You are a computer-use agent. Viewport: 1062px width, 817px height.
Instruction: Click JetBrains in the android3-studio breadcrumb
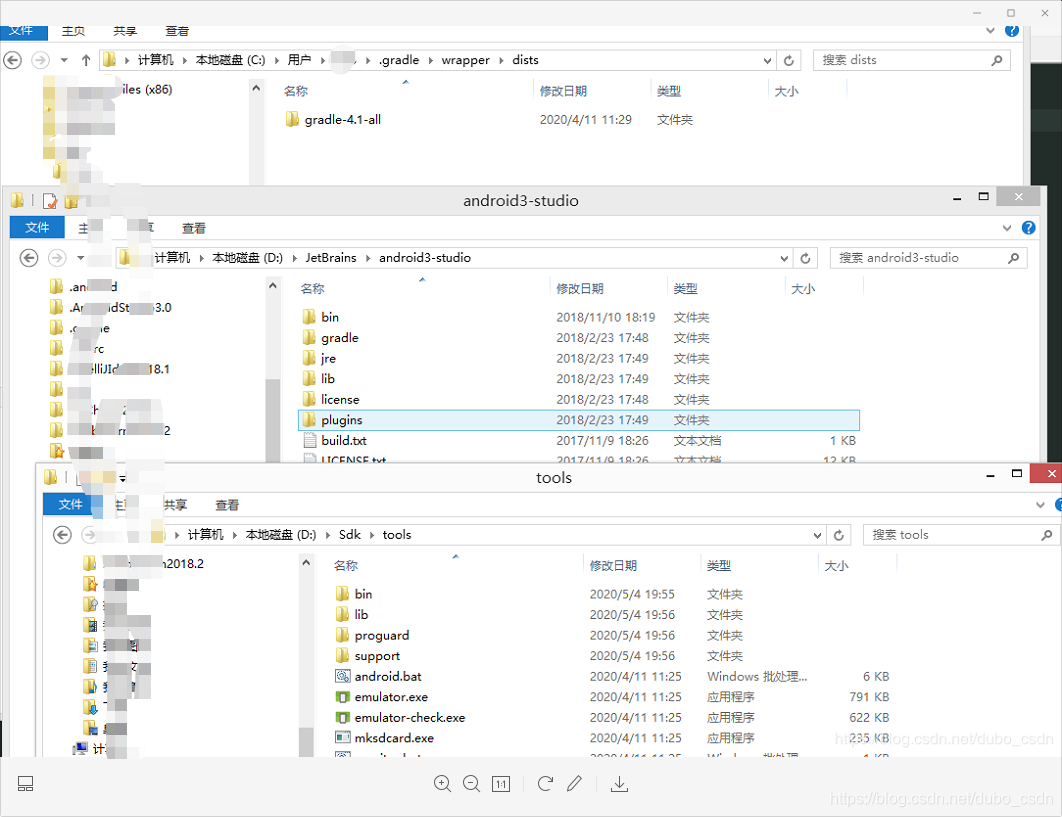(x=331, y=257)
